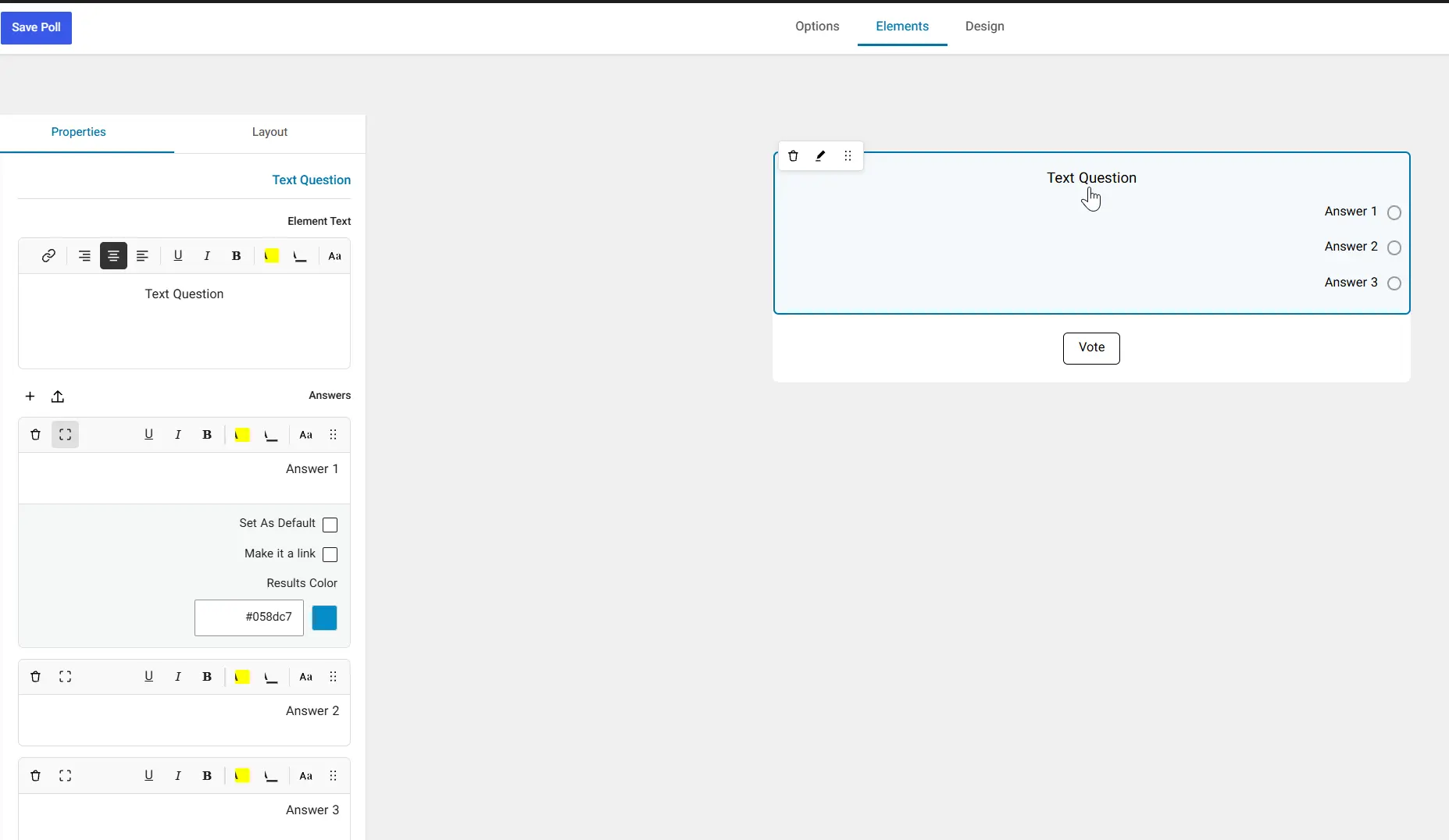Delete Answer 2 with trash icon
Viewport: 1449px width, 840px height.
(x=35, y=677)
